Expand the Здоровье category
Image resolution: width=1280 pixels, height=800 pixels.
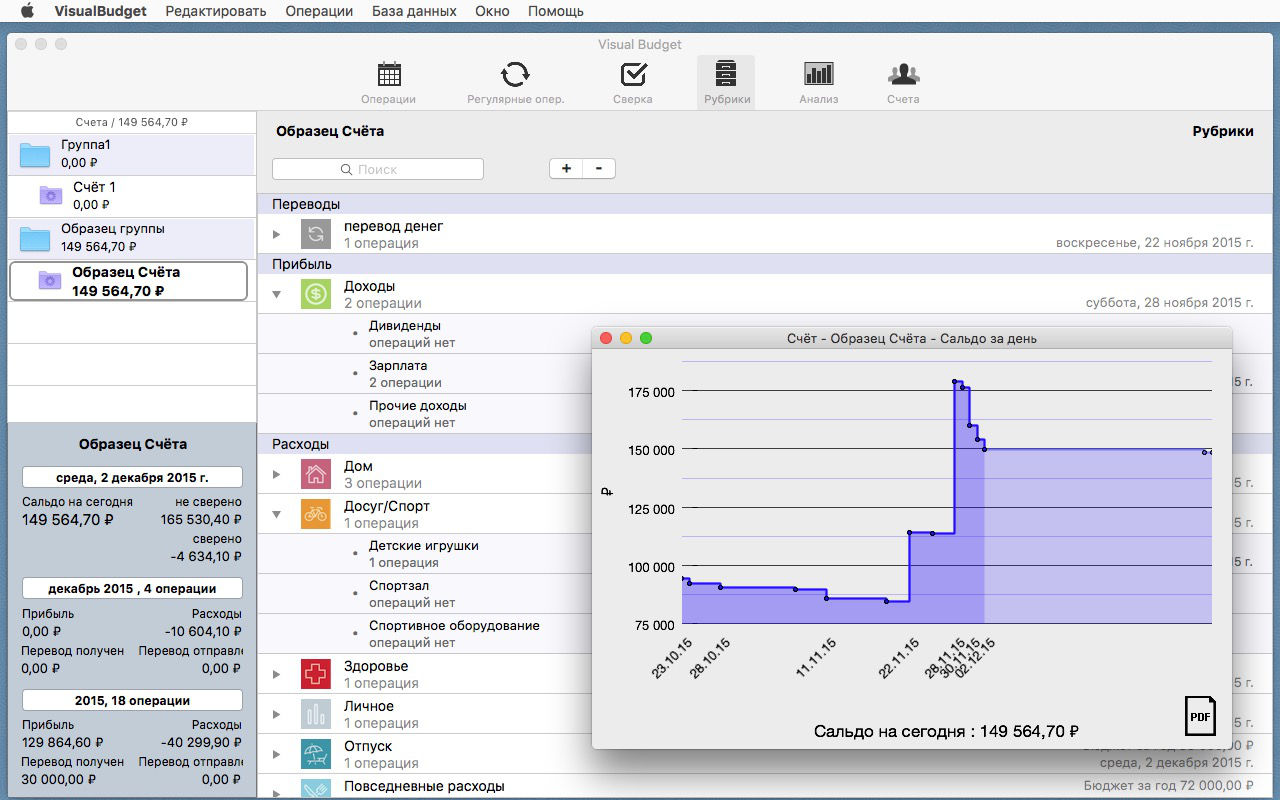click(277, 674)
